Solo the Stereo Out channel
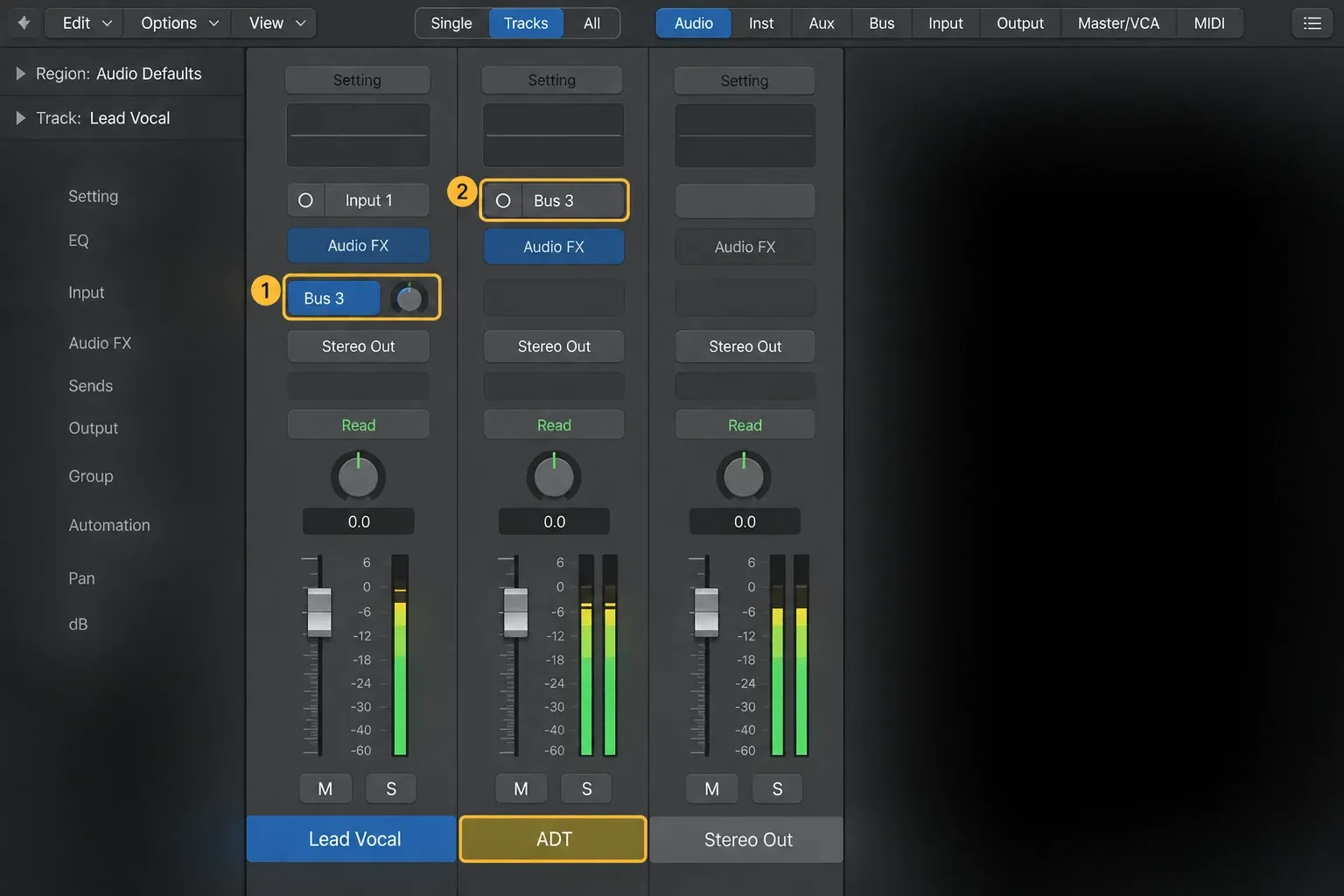Viewport: 1344px width, 896px height. tap(777, 788)
